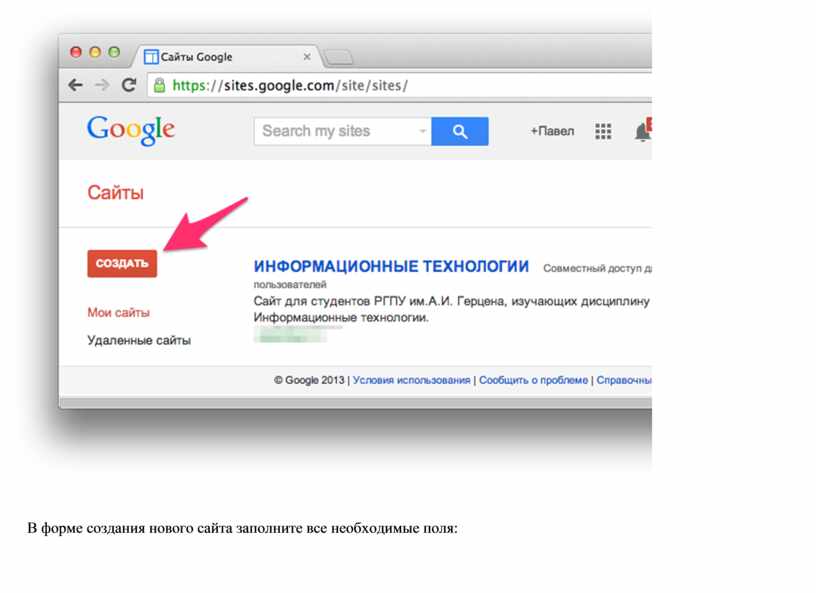Open Мои сайты in sidebar
816x593 pixels.
pyautogui.click(x=119, y=312)
